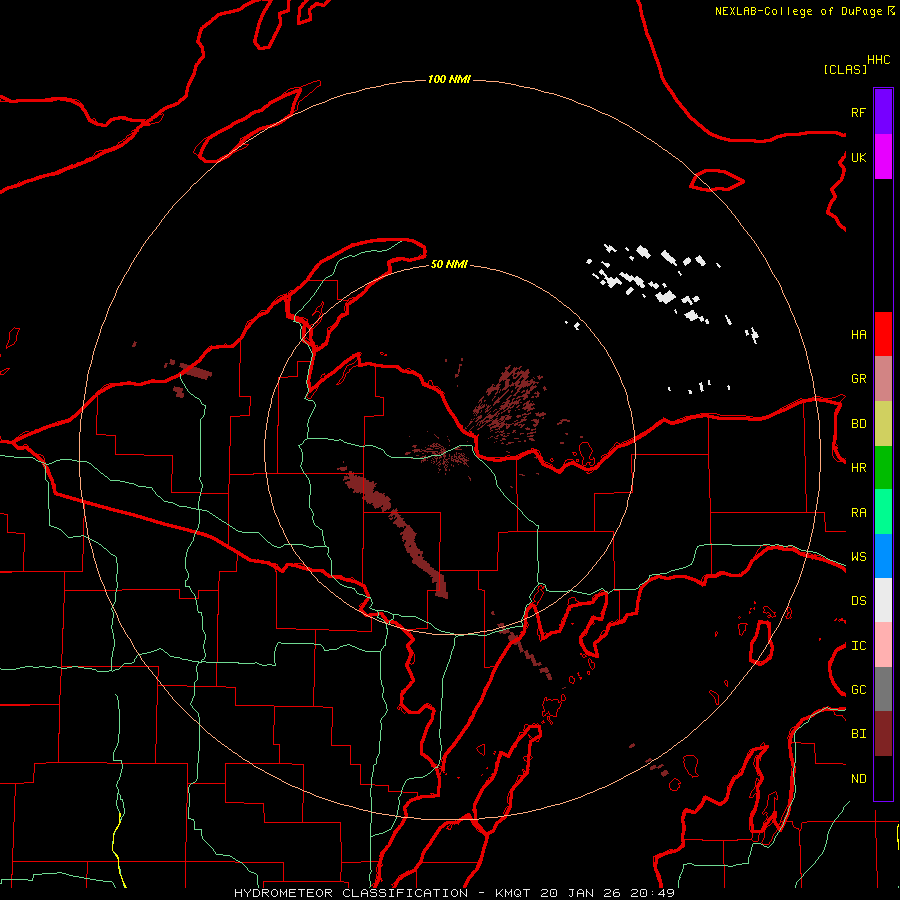Click the IC pink legend swatch

[x=883, y=645]
